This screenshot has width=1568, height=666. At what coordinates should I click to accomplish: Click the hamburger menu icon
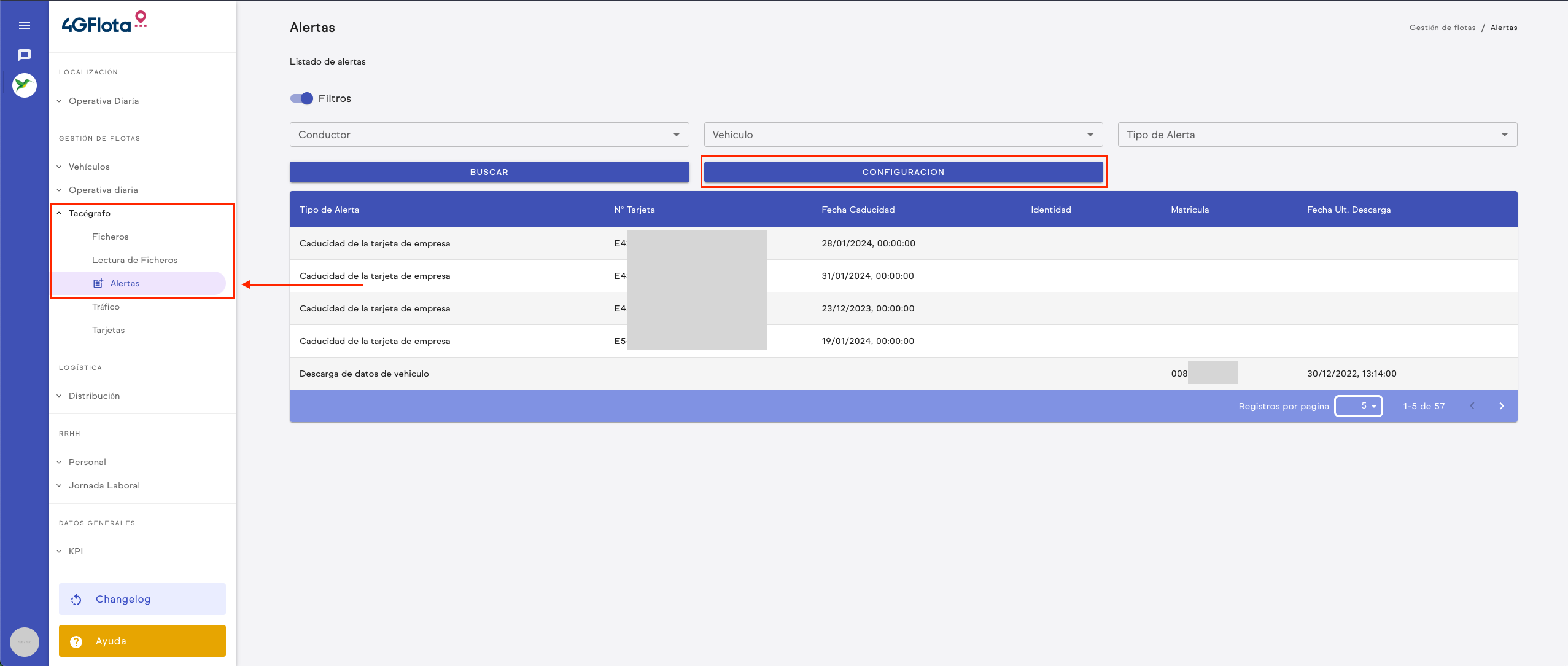[x=25, y=26]
